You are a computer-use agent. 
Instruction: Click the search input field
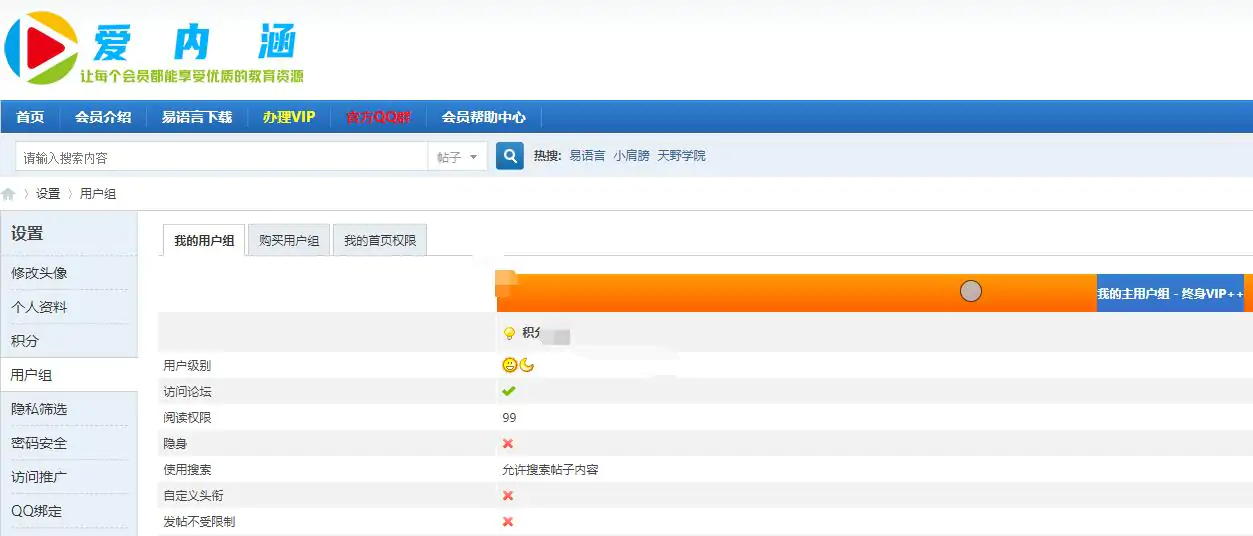pyautogui.click(x=222, y=157)
